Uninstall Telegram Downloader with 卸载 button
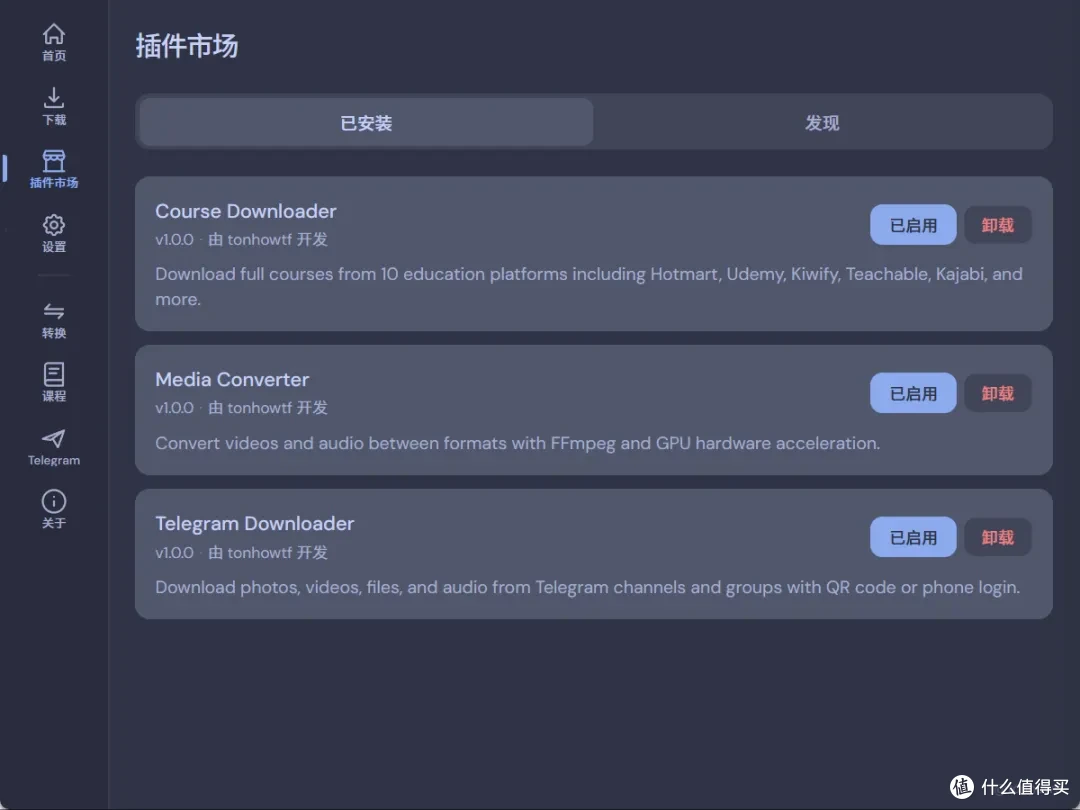Screen dimensions: 1080x810 pyautogui.click(x=997, y=537)
